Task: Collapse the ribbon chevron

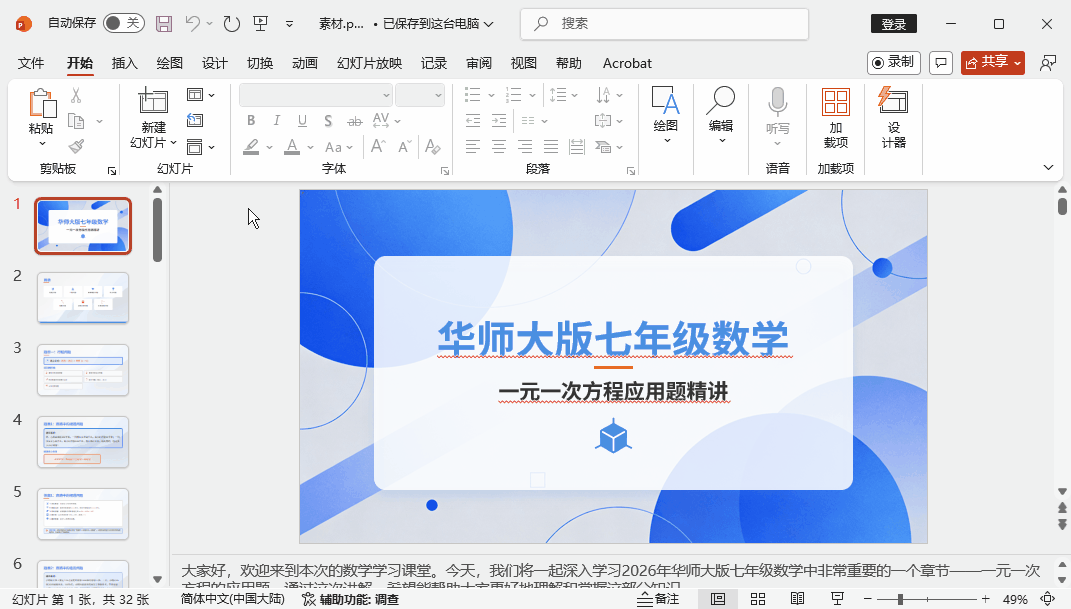Action: click(1048, 167)
